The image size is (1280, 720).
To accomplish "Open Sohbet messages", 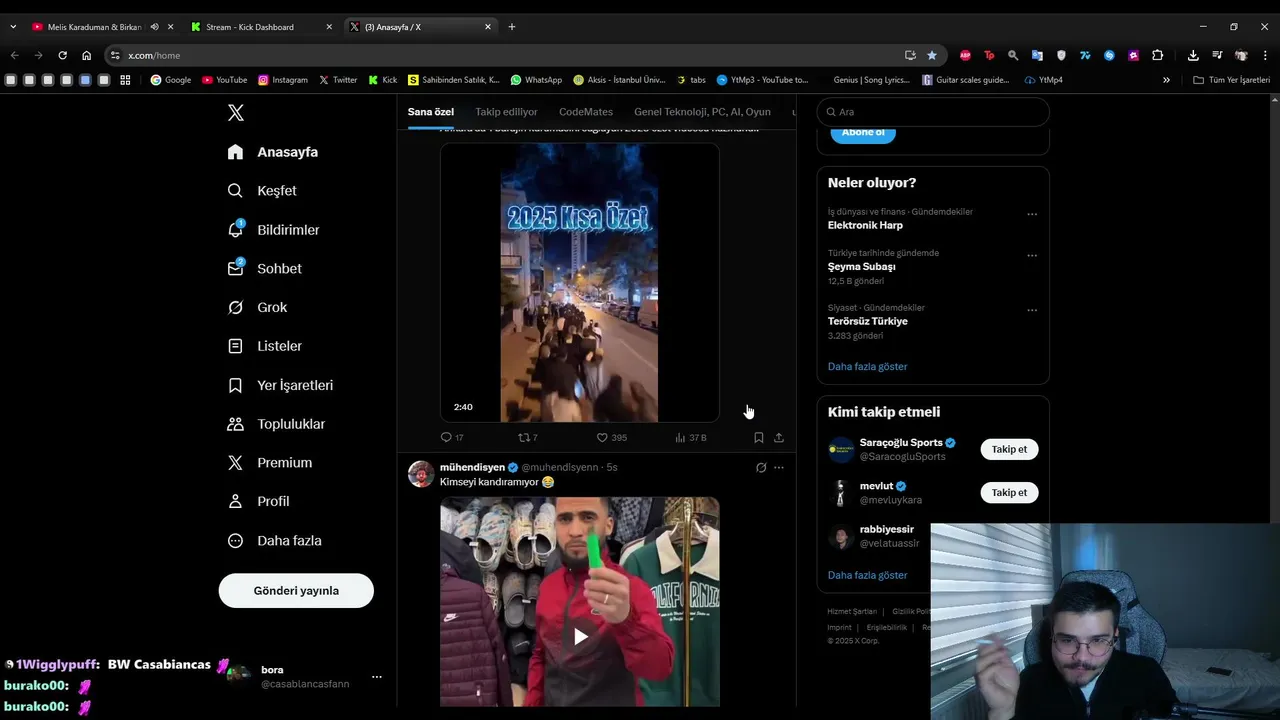I will click(264, 269).
